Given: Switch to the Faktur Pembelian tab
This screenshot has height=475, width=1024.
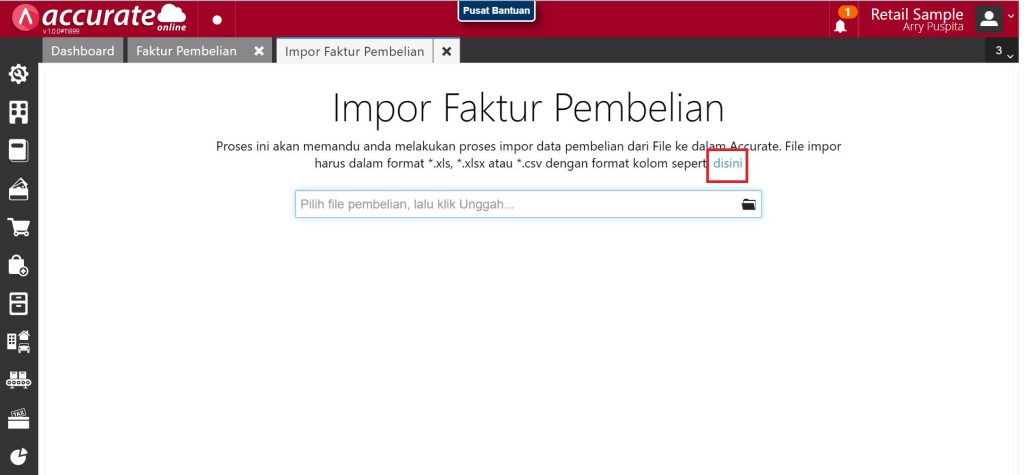Looking at the screenshot, I should (187, 51).
